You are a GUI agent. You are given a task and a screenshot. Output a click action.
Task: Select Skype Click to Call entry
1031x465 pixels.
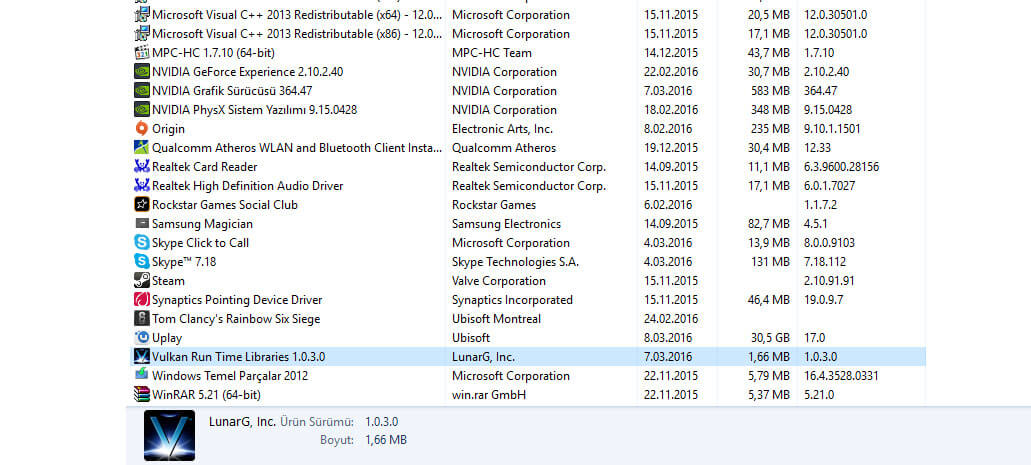pos(528,243)
